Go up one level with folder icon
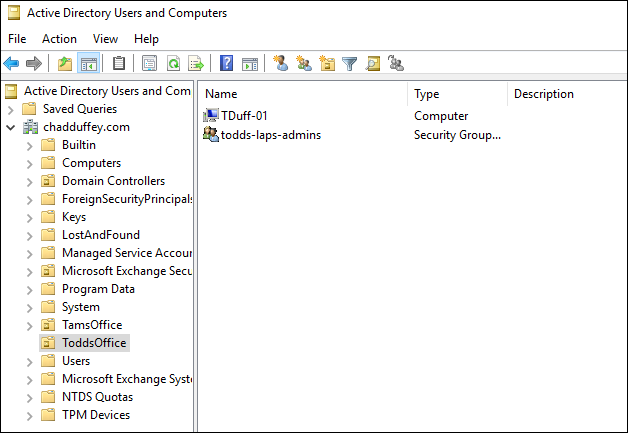Image resolution: width=628 pixels, height=433 pixels. (x=65, y=63)
